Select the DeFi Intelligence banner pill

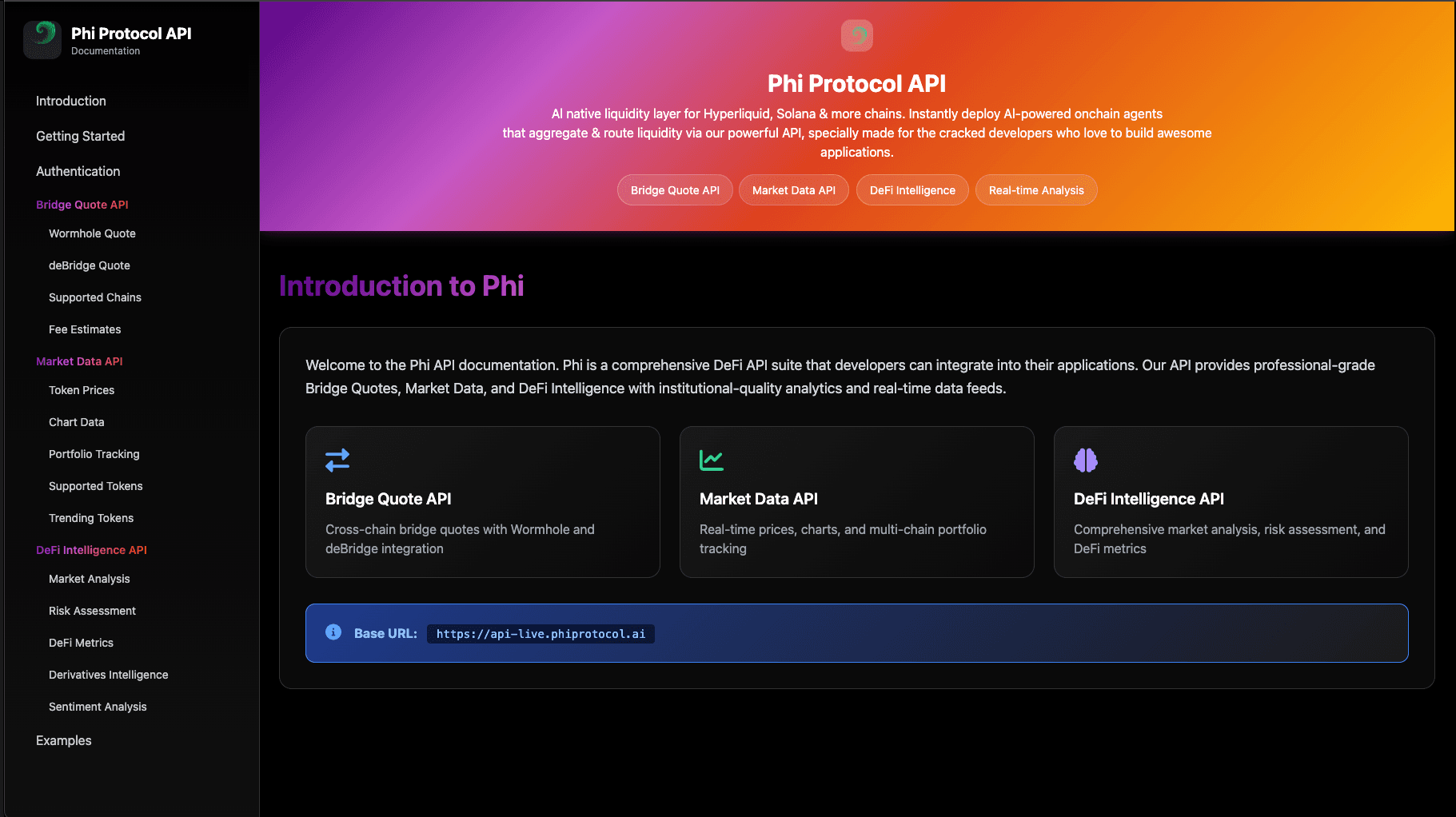[x=911, y=190]
